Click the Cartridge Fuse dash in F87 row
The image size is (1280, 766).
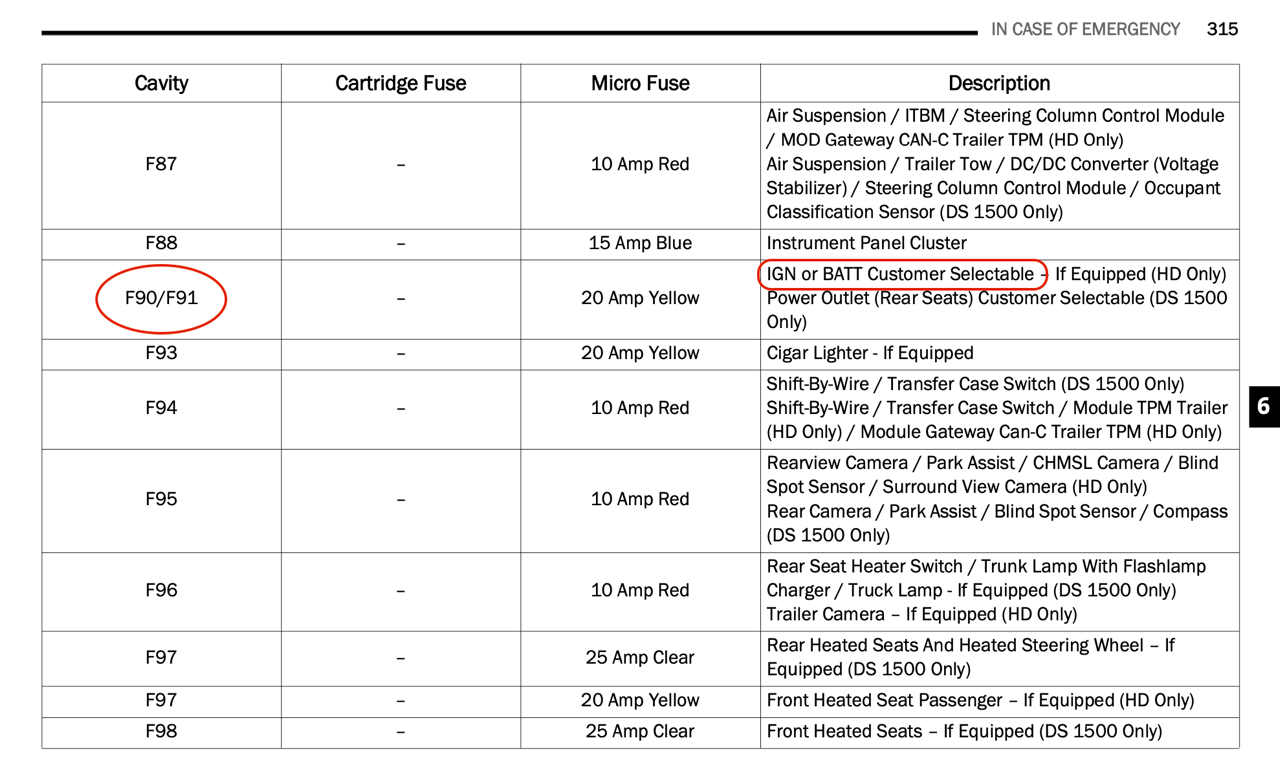(400, 165)
